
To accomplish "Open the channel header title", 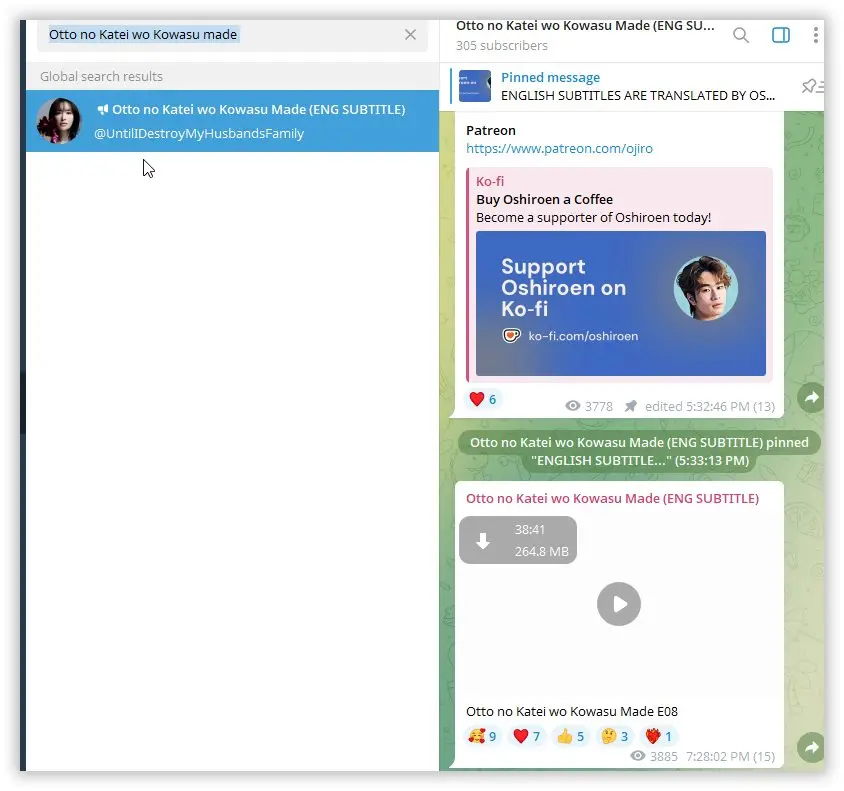I will coord(585,26).
